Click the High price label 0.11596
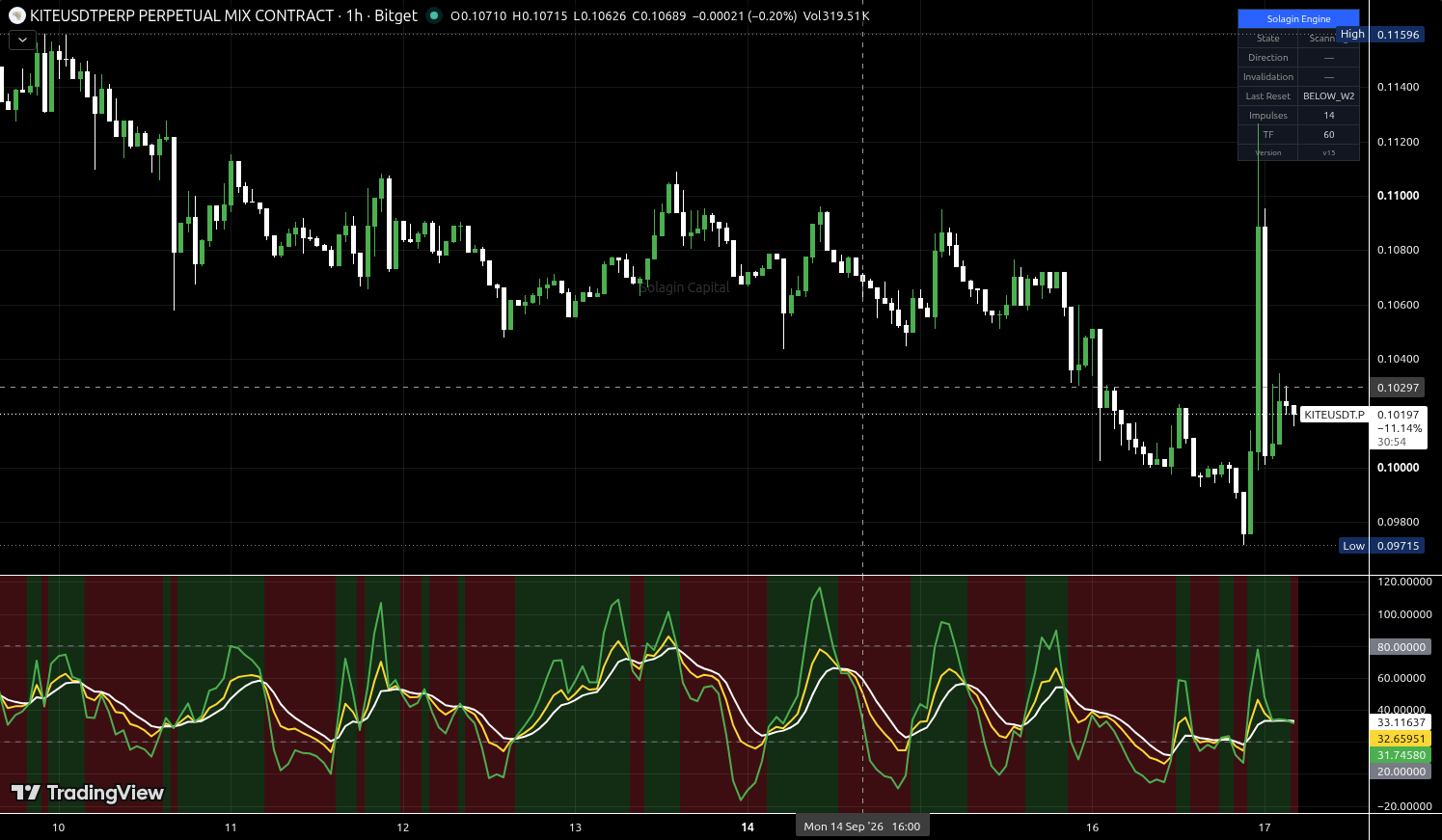Screen dimensions: 1442x840 click(1398, 35)
